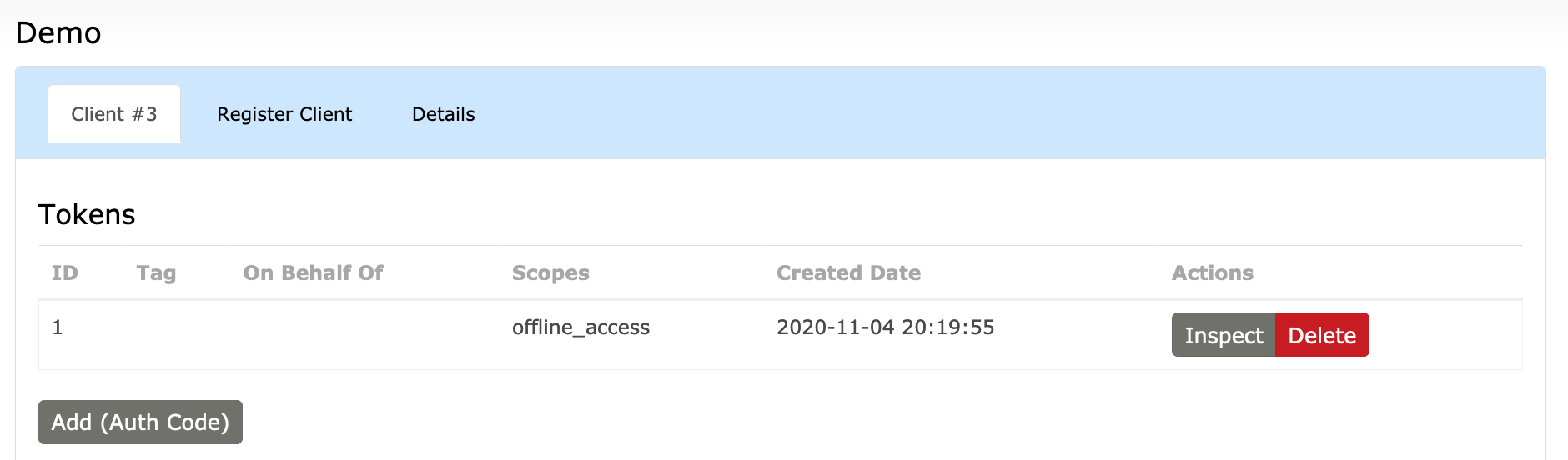Select the token ID cell showing 1
This screenshot has width=1568, height=460.
click(58, 327)
